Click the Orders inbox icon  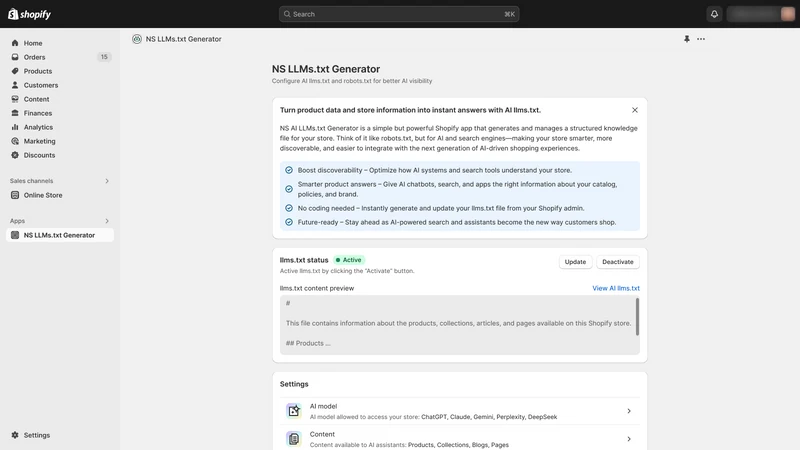(15, 57)
